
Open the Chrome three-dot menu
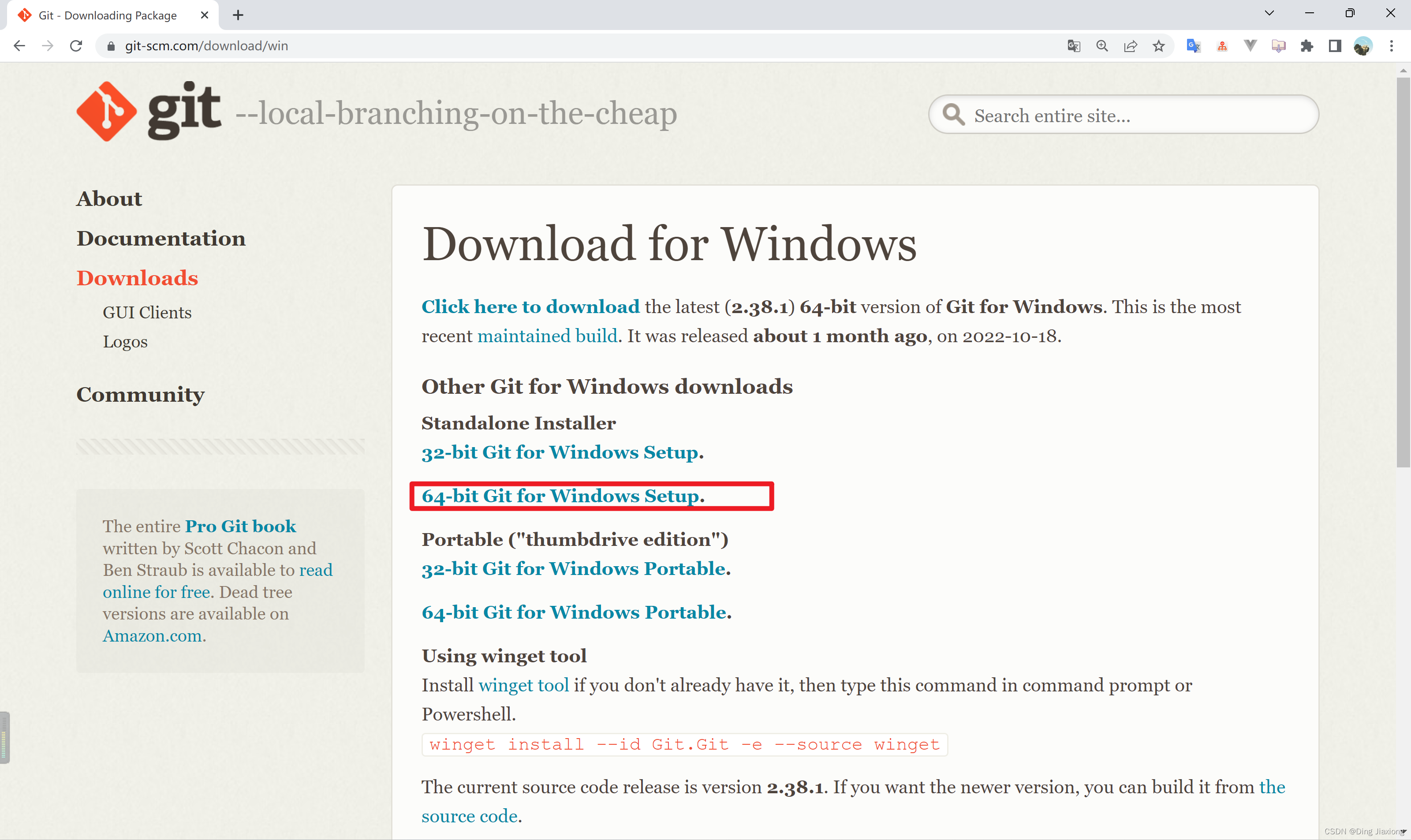tap(1392, 46)
